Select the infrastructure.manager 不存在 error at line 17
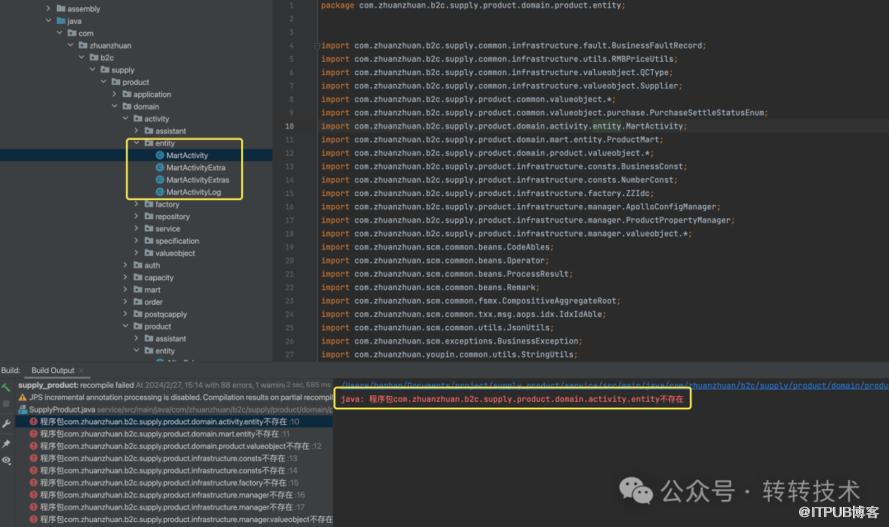The image size is (889, 527). pos(172,507)
